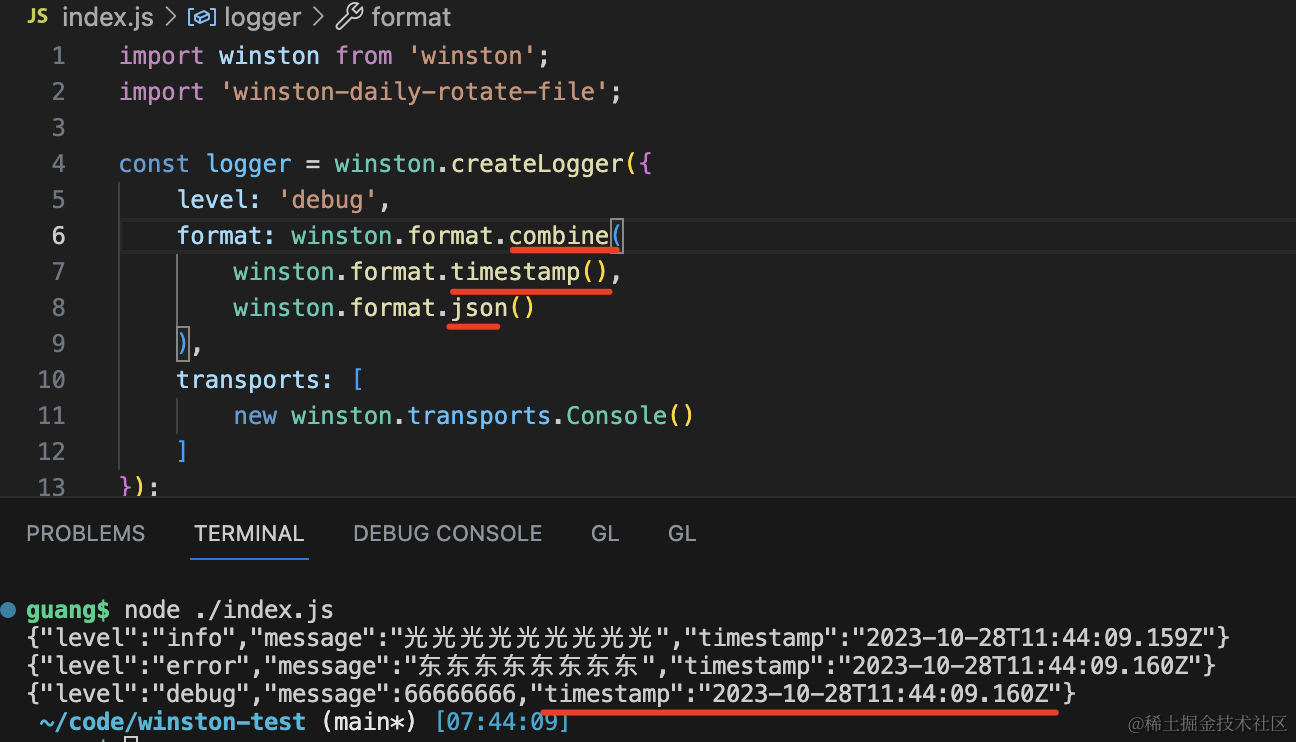Click json() call on line 8

click(x=493, y=308)
